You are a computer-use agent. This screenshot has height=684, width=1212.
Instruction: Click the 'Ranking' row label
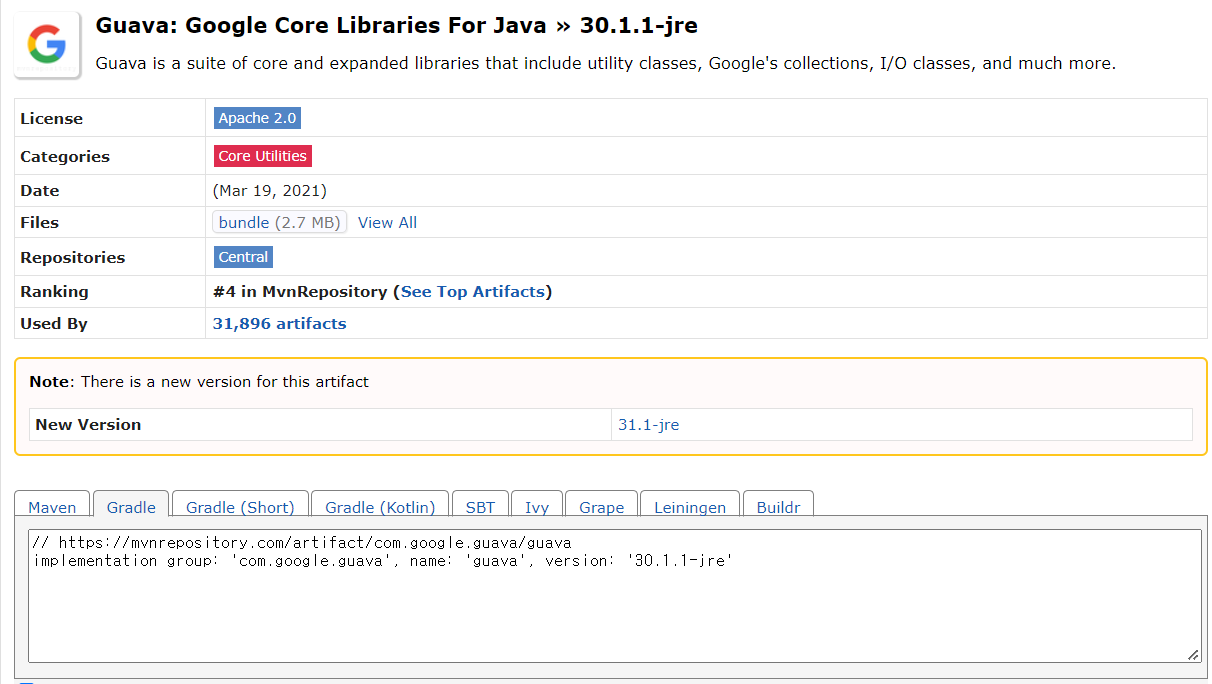(54, 292)
